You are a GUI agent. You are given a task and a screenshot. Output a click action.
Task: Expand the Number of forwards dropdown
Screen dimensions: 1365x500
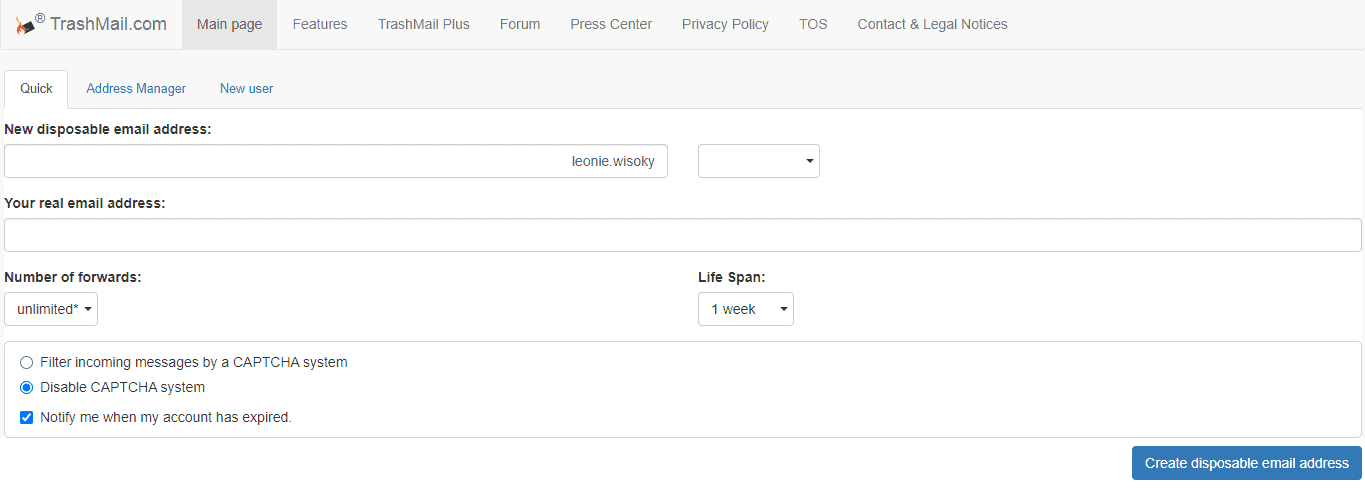pyautogui.click(x=51, y=309)
